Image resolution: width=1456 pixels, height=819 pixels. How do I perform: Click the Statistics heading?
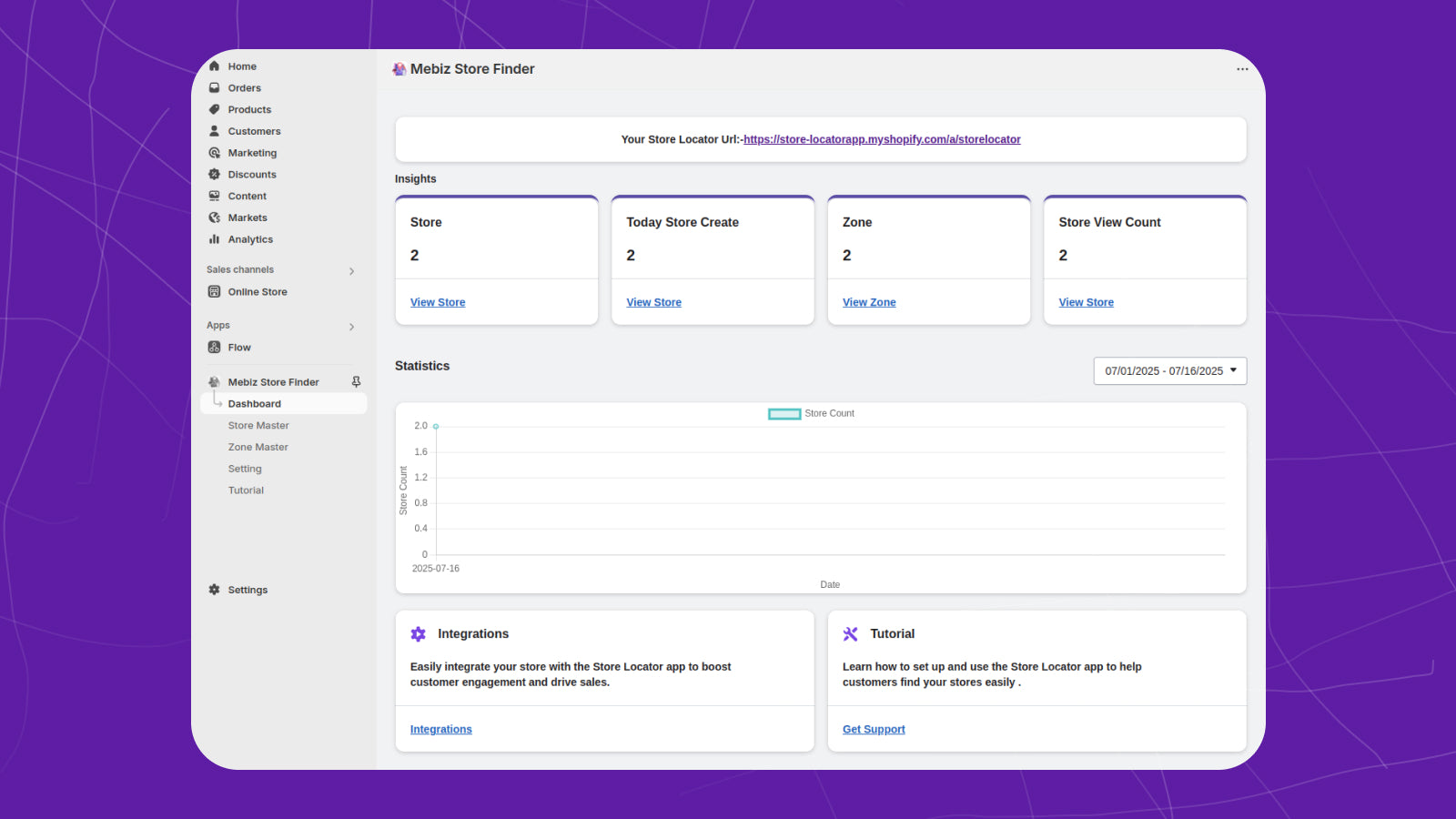pos(422,366)
